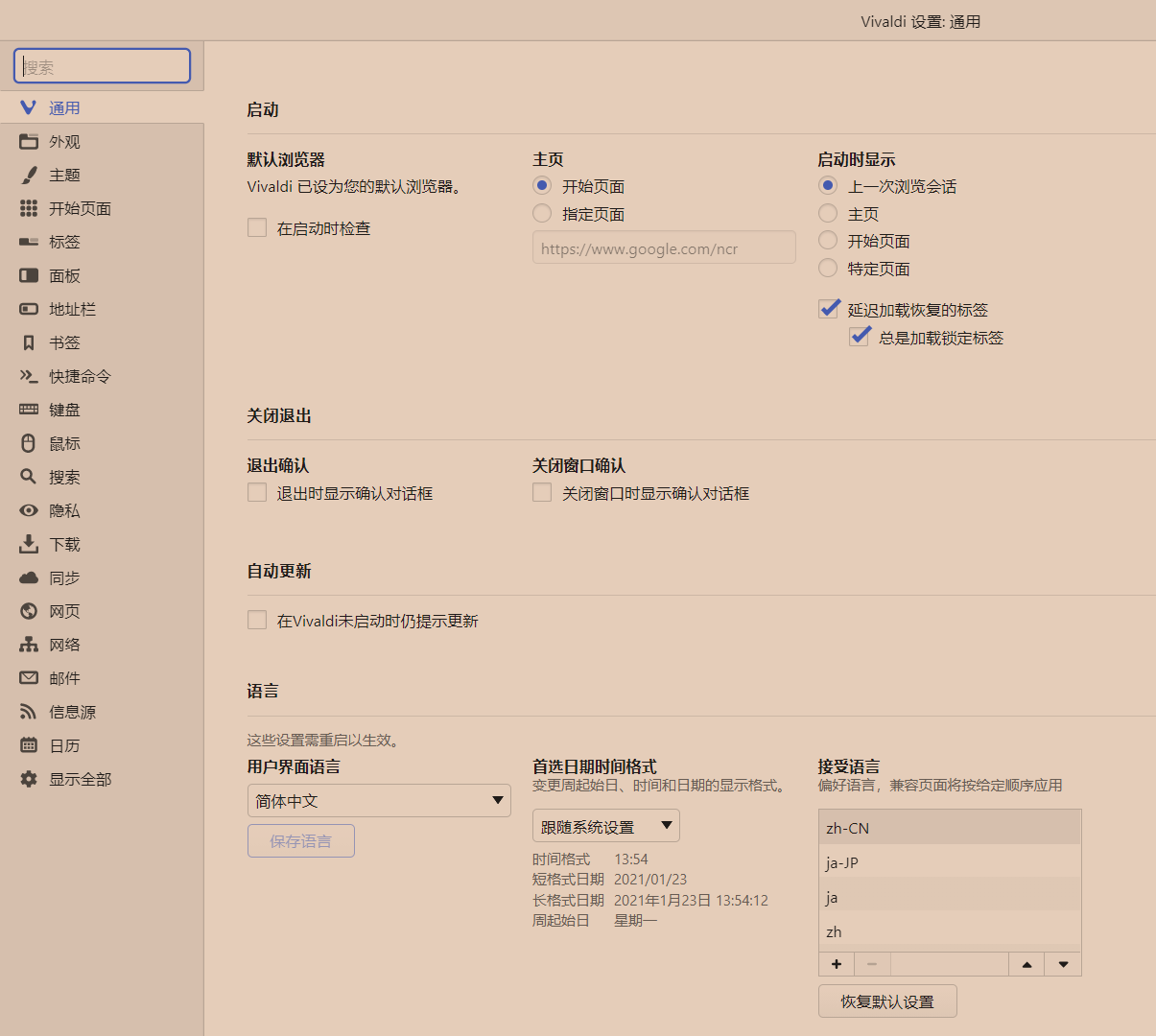The height and width of the screenshot is (1036, 1156).
Task: Move selected language up with arrow
Action: click(x=1026, y=964)
